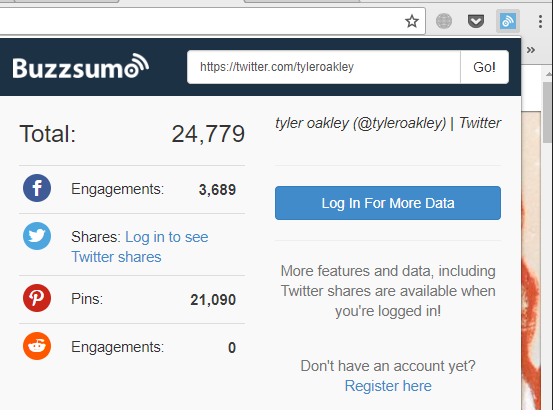Image resolution: width=553 pixels, height=410 pixels.
Task: Click the Go! button
Action: point(485,67)
